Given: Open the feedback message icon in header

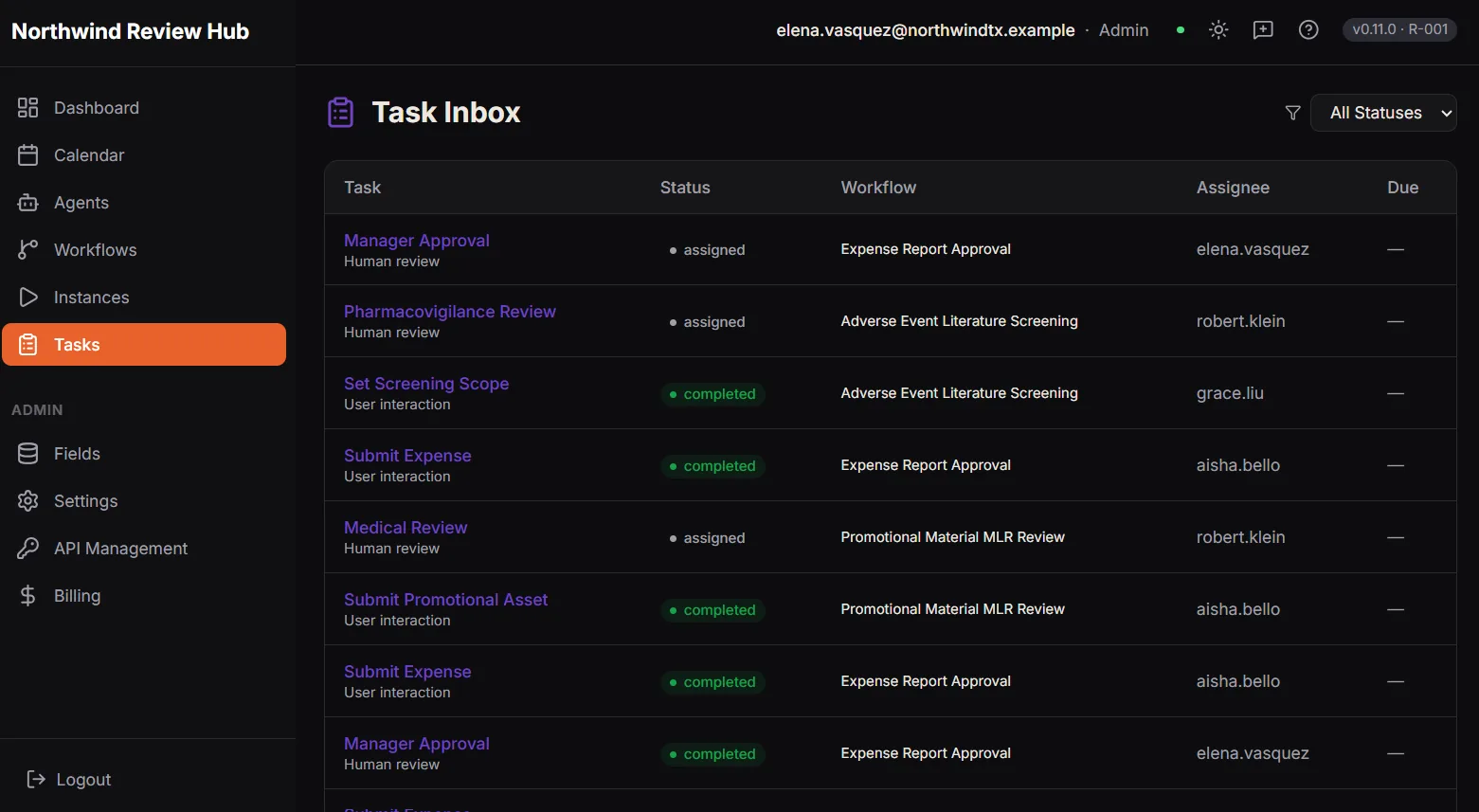Looking at the screenshot, I should tap(1263, 30).
